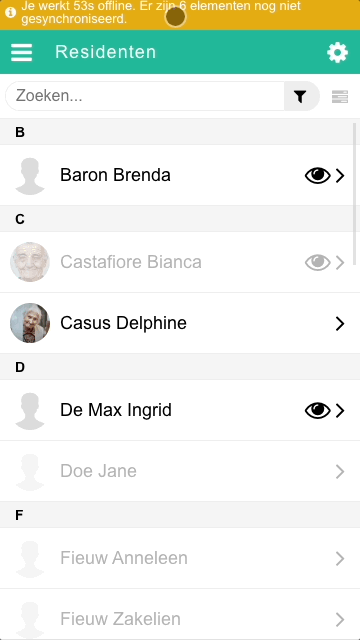Image resolution: width=360 pixels, height=640 pixels.
Task: Expand Fieuw Anneleen with chevron
Action: [340, 559]
